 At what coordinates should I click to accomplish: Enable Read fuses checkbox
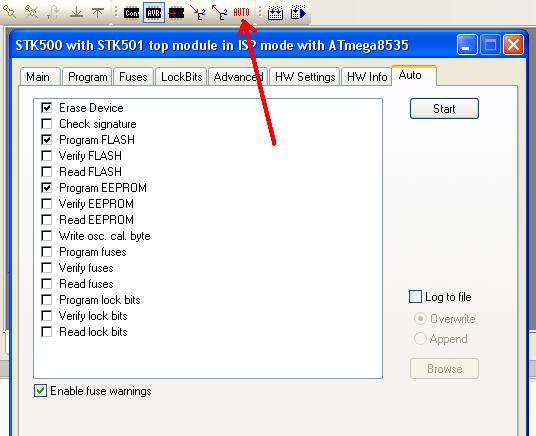coord(46,284)
